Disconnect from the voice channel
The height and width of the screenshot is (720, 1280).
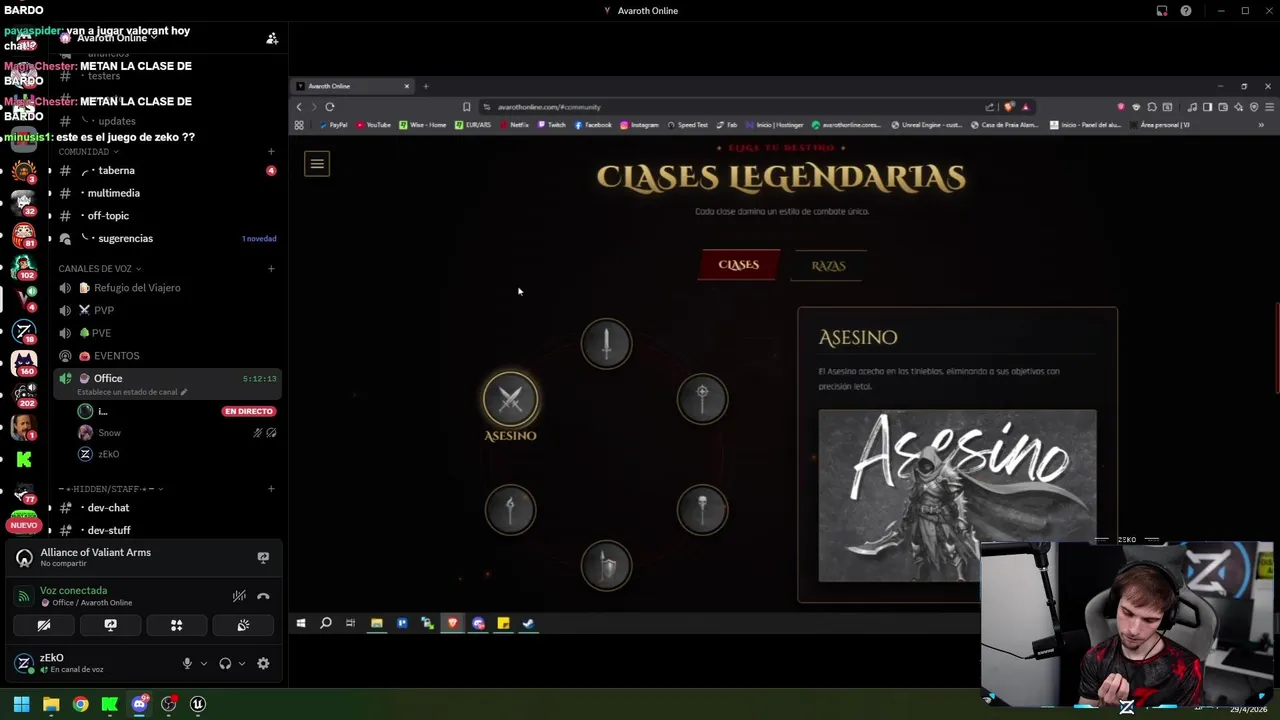point(263,596)
